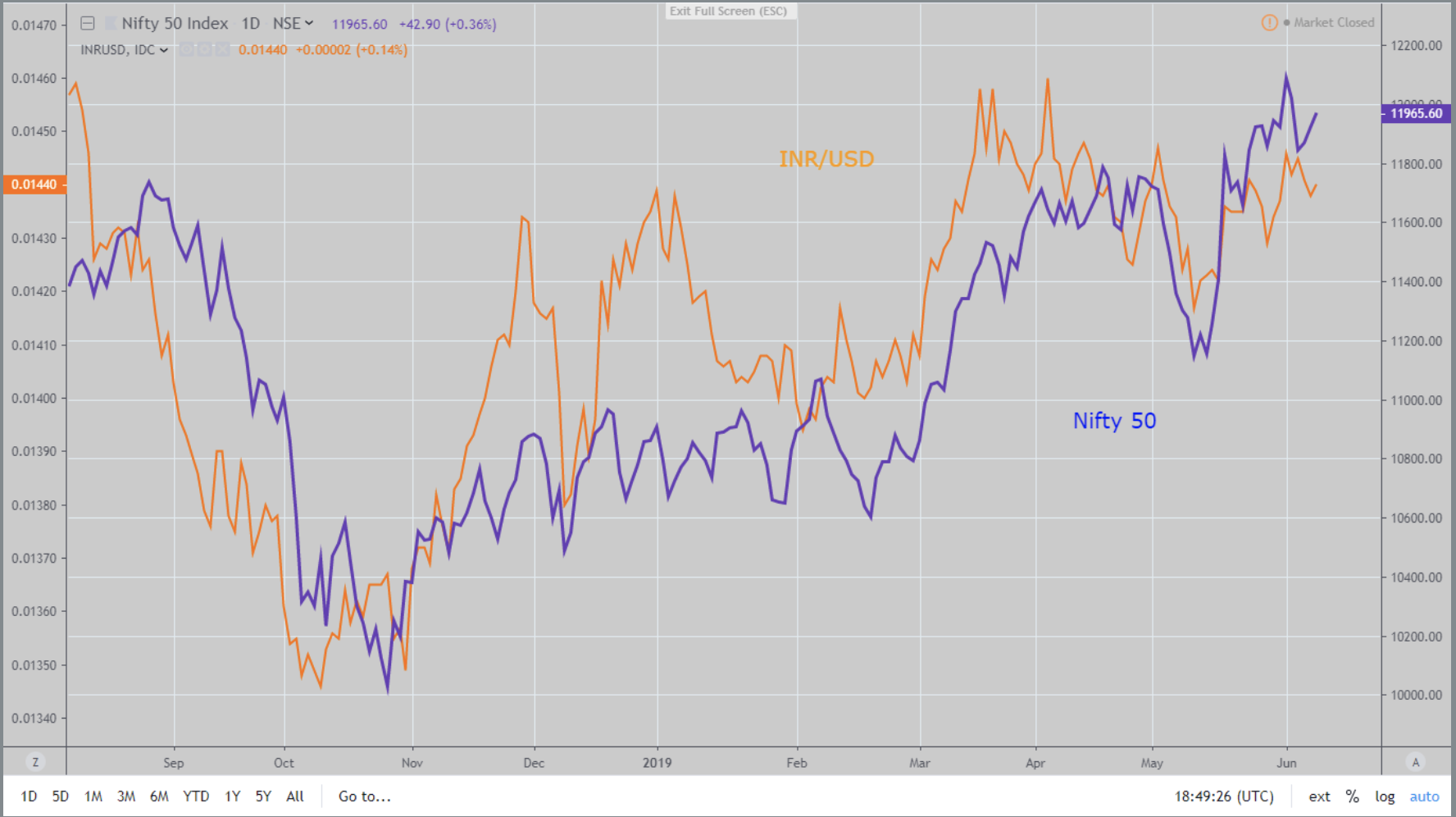Select the 6M time range

159,796
